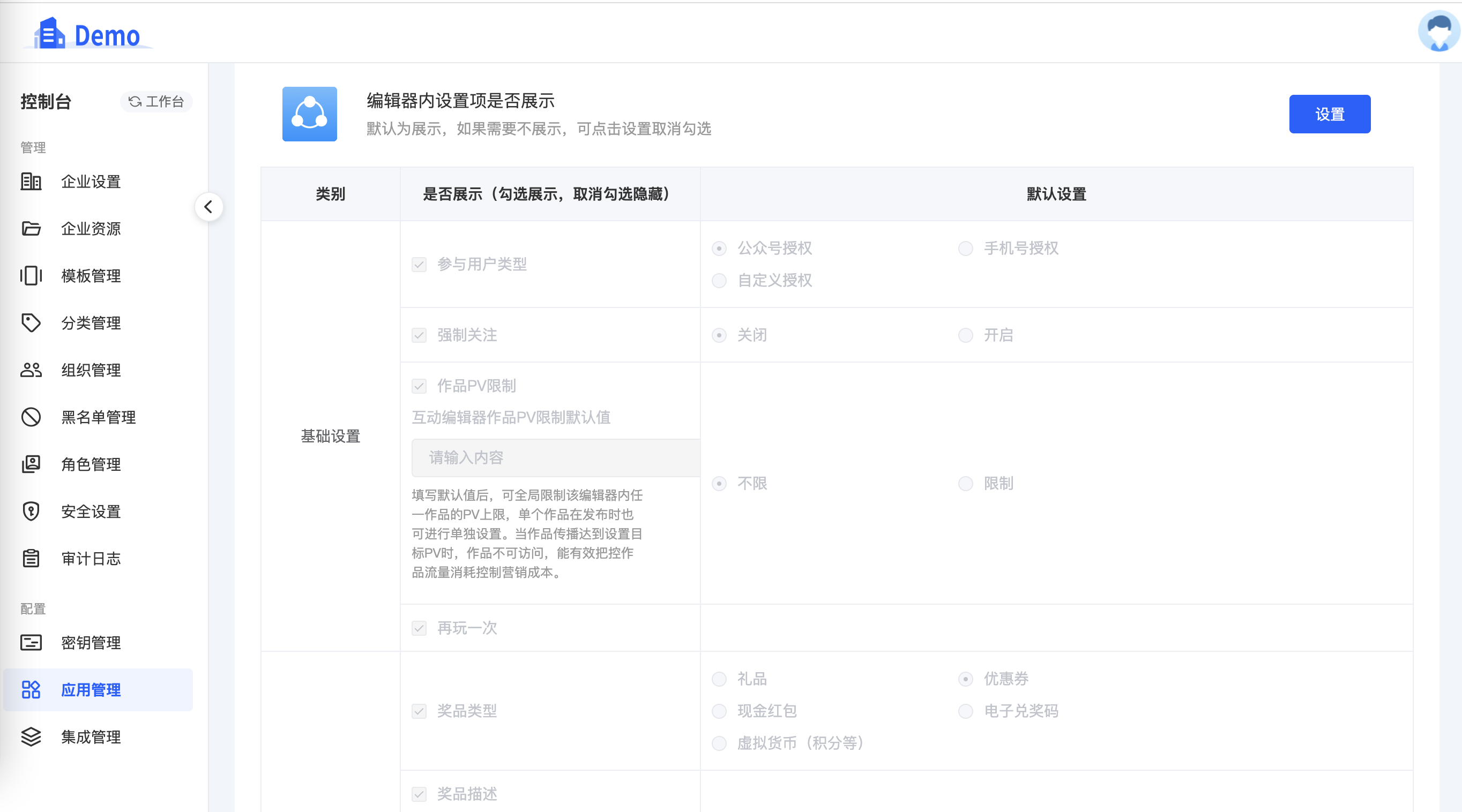Select the 优惠券 prize type radio
The width and height of the screenshot is (1462, 812).
[965, 679]
